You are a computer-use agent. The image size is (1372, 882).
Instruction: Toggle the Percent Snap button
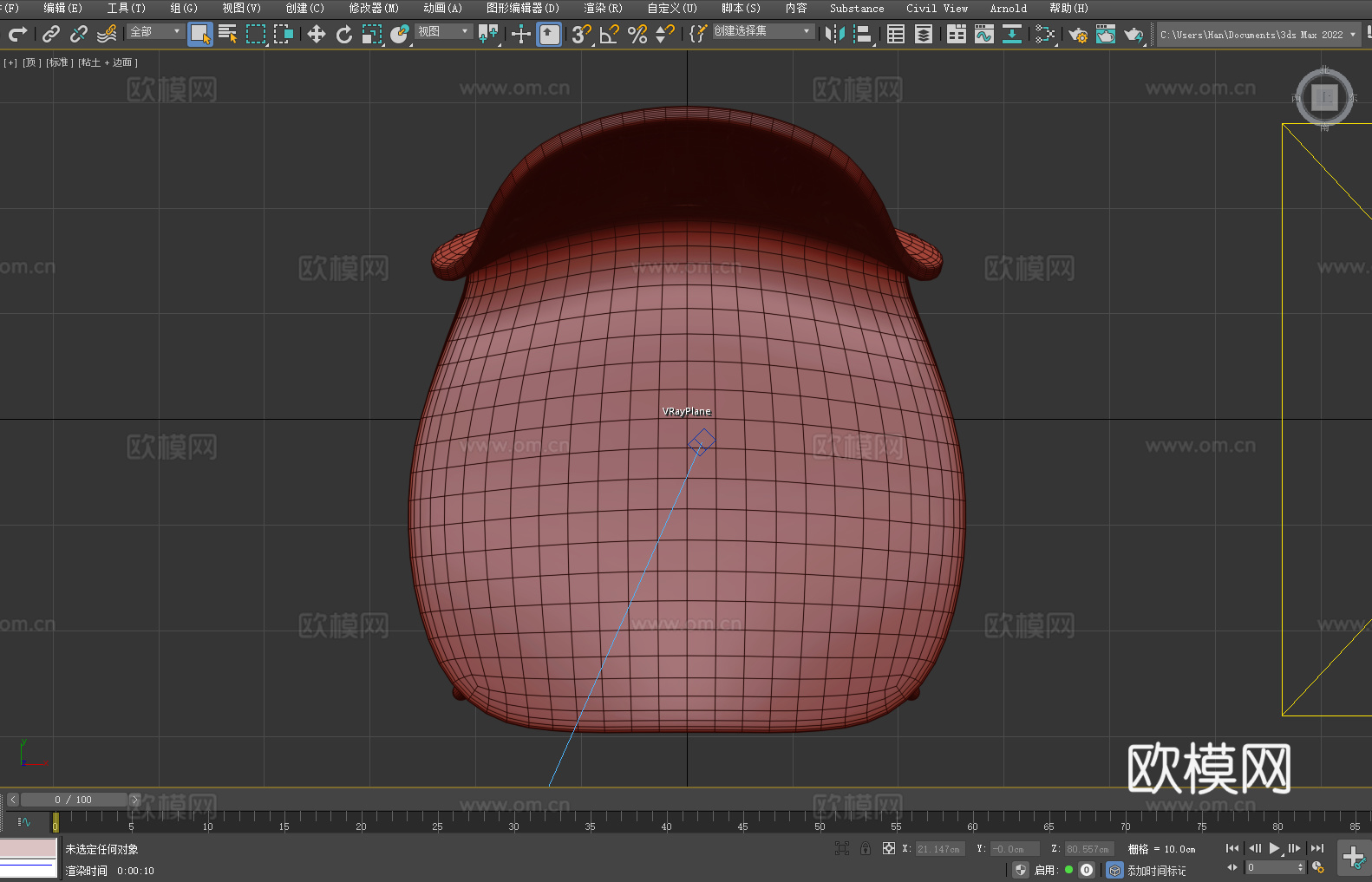[637, 34]
